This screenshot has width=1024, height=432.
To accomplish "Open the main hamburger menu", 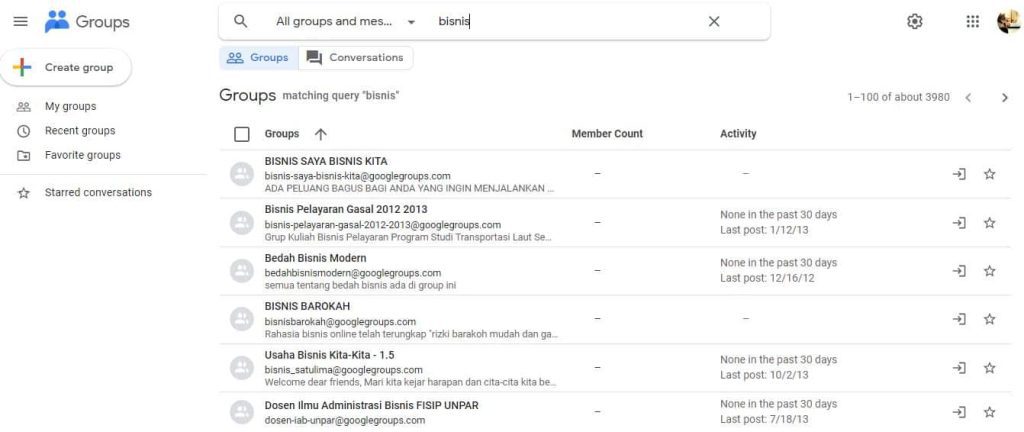I will 21,22.
